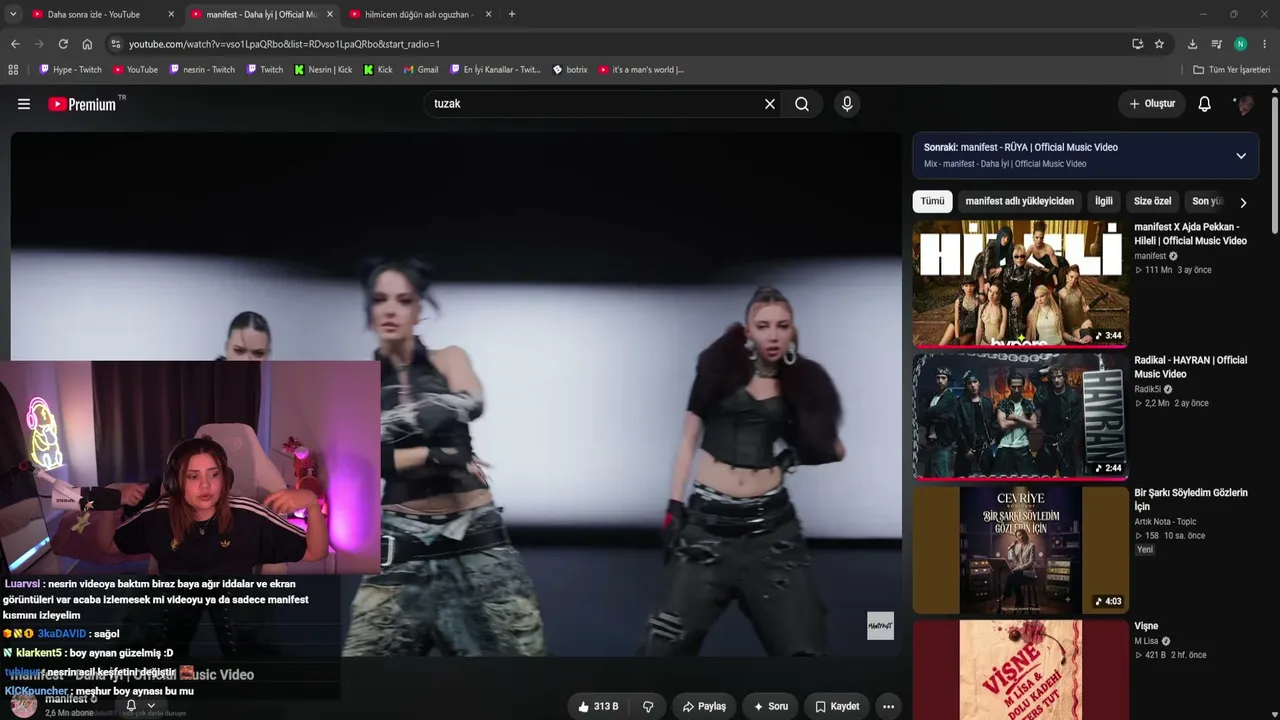Click the 'Oluştur' create button

(1152, 104)
